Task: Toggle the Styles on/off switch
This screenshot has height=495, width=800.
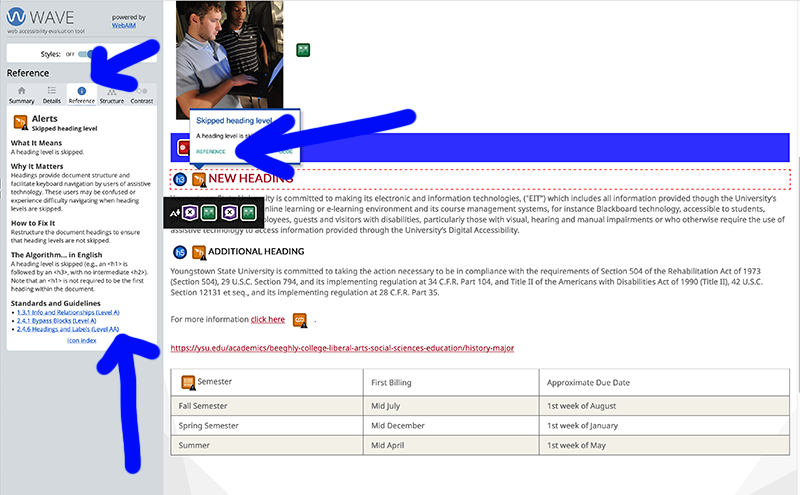Action: click(x=88, y=54)
